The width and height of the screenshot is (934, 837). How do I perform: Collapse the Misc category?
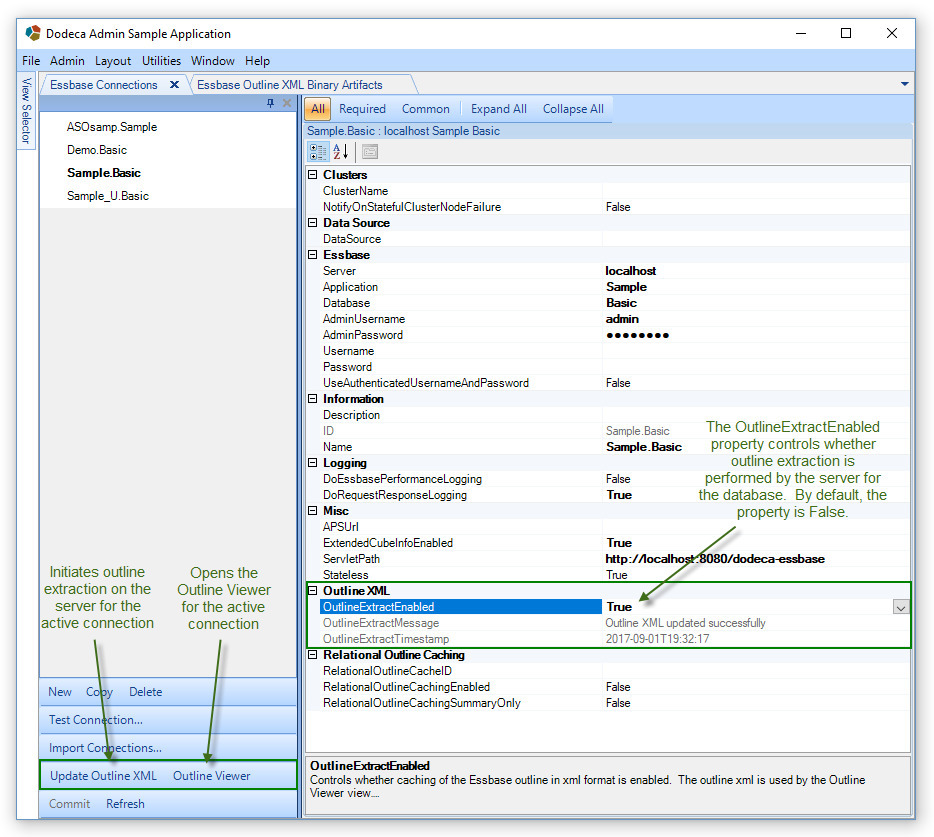(x=312, y=511)
